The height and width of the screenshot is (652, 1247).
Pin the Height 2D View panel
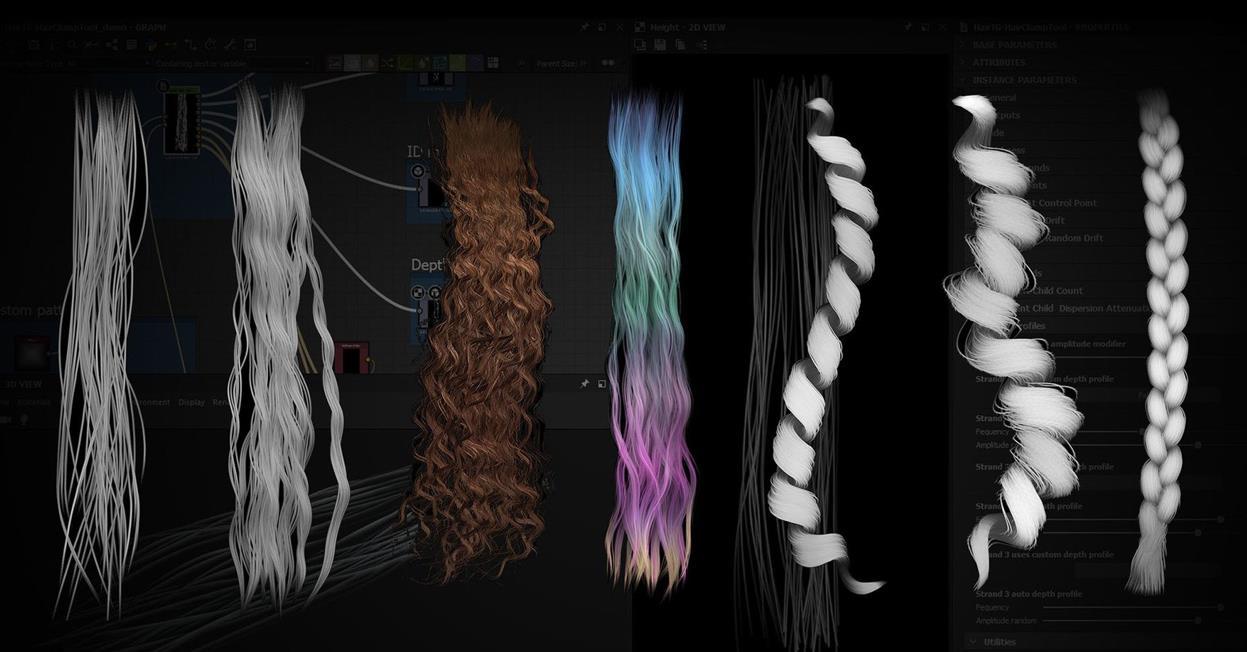[907, 28]
